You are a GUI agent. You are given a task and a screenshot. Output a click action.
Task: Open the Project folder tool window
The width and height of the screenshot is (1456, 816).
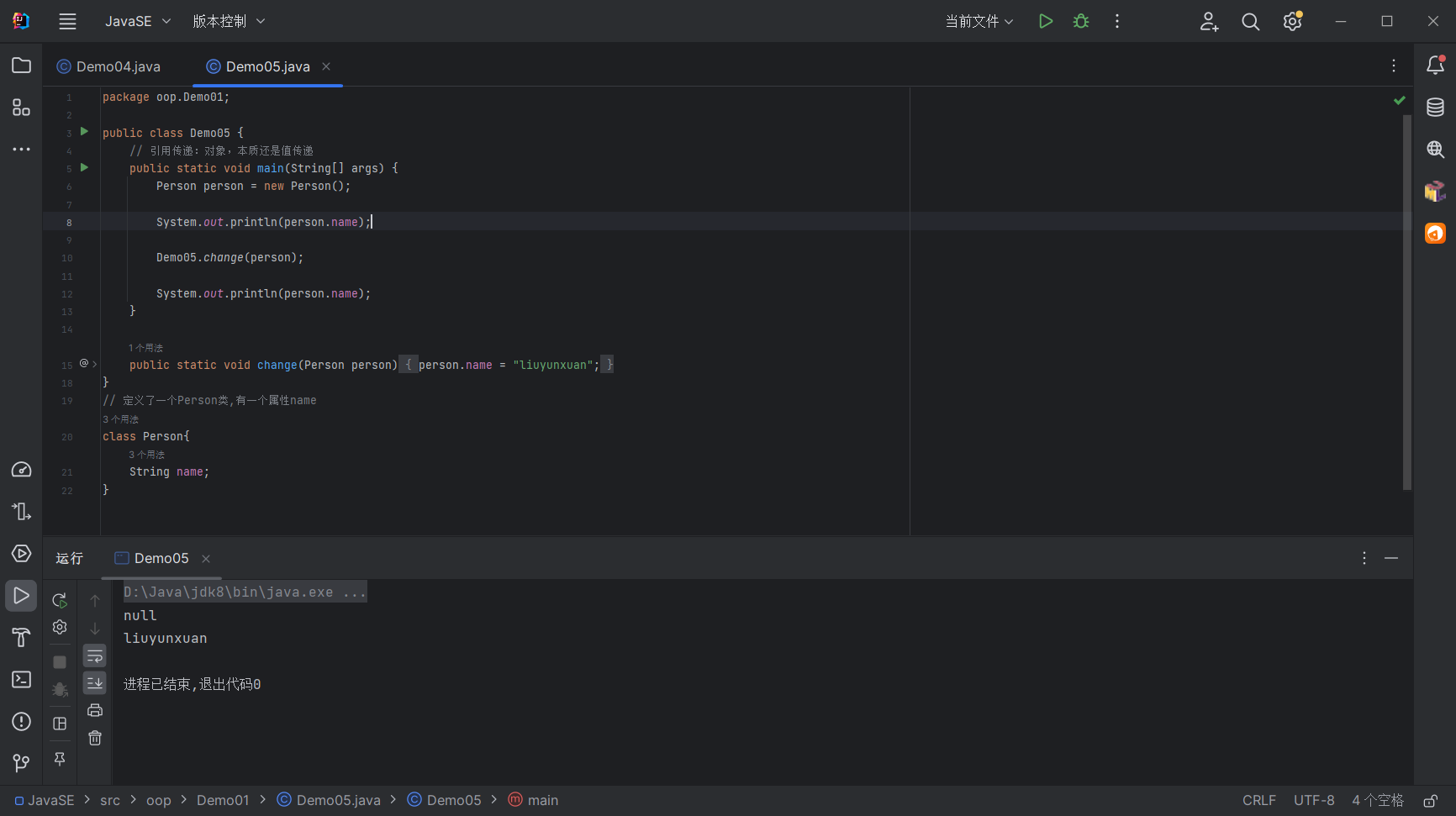tap(21, 66)
